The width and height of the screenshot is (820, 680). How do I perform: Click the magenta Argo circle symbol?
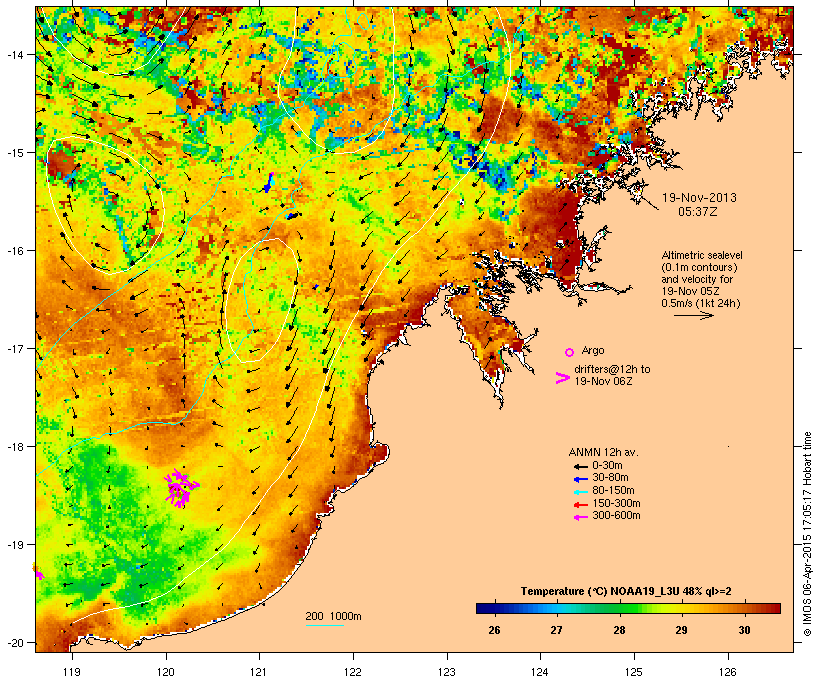[x=569, y=352]
